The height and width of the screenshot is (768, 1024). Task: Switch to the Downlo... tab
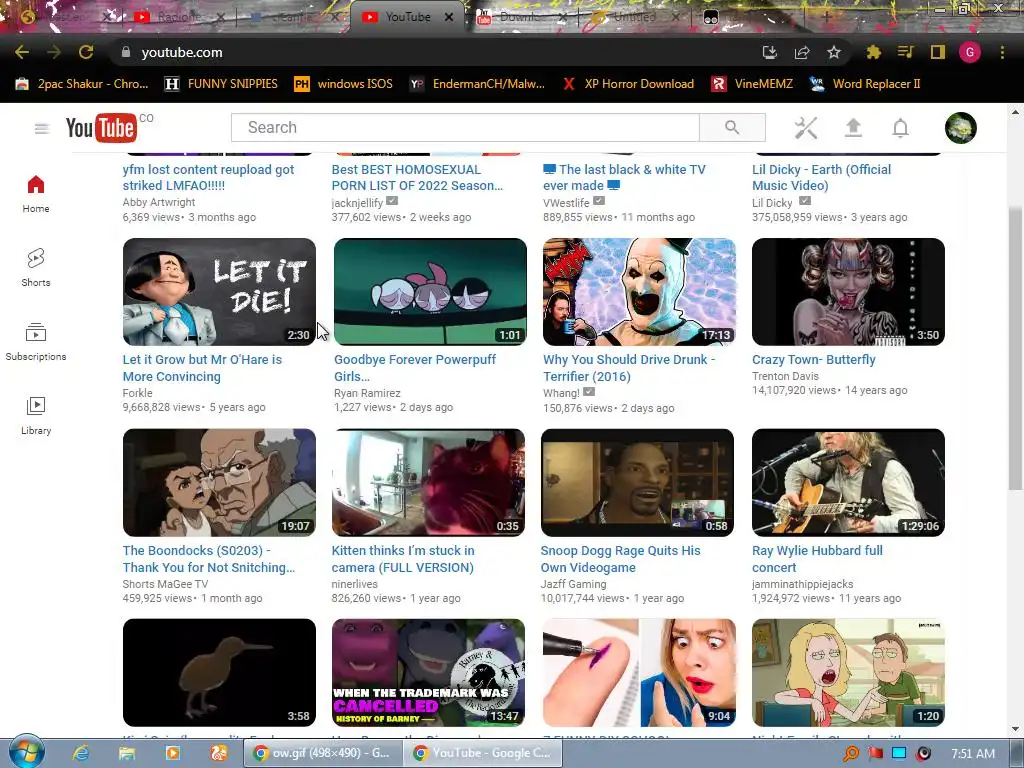pyautogui.click(x=520, y=17)
